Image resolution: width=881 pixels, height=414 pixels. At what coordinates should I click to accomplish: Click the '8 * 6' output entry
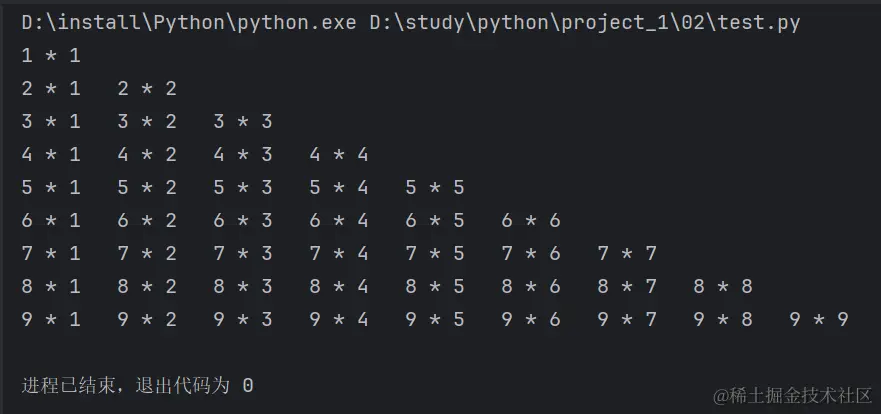[531, 286]
